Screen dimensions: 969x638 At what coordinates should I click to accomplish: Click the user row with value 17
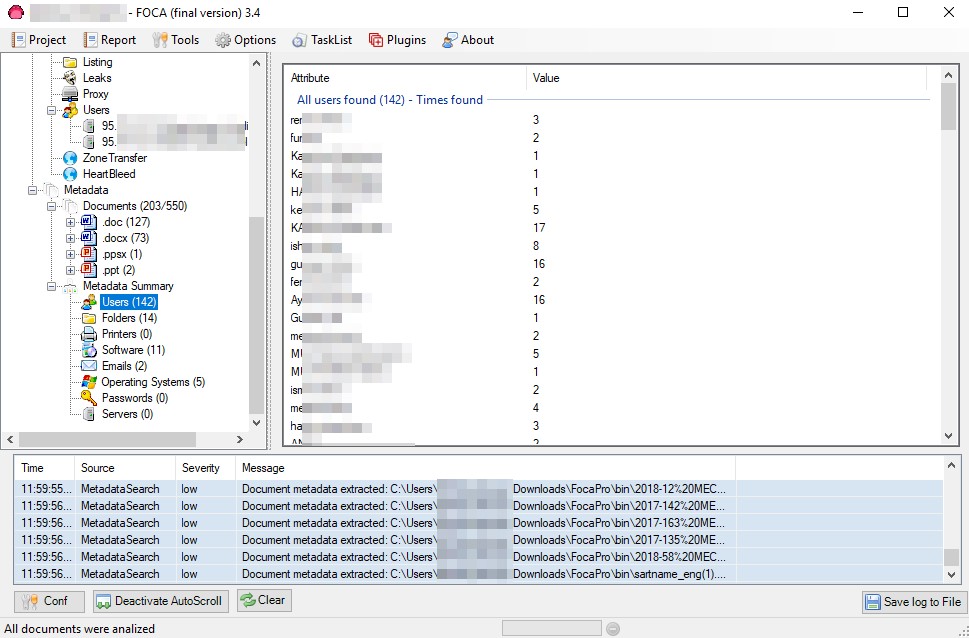[x=612, y=228]
